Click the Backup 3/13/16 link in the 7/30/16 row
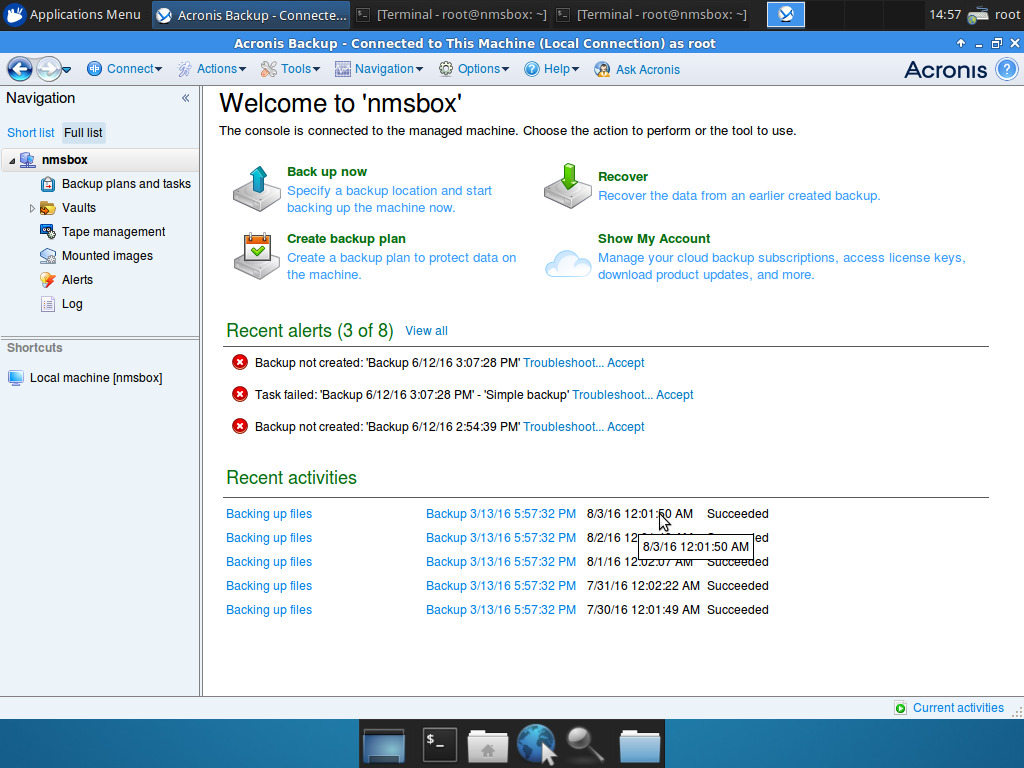The height and width of the screenshot is (768, 1024). pos(501,610)
